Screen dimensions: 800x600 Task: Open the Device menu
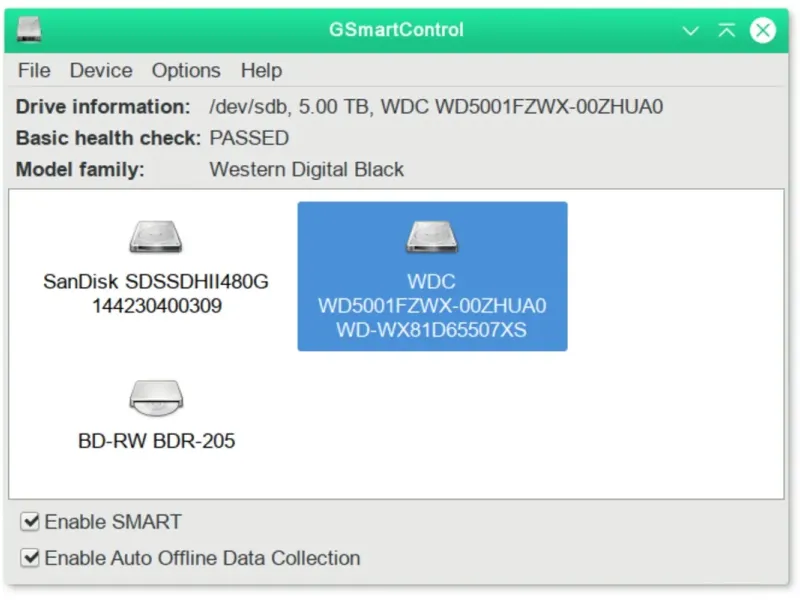pyautogui.click(x=101, y=70)
